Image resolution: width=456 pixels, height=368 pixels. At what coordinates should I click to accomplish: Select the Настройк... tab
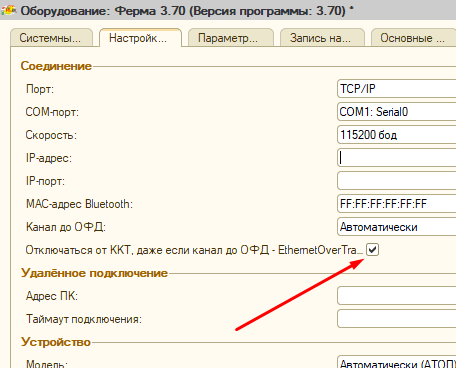pos(140,38)
